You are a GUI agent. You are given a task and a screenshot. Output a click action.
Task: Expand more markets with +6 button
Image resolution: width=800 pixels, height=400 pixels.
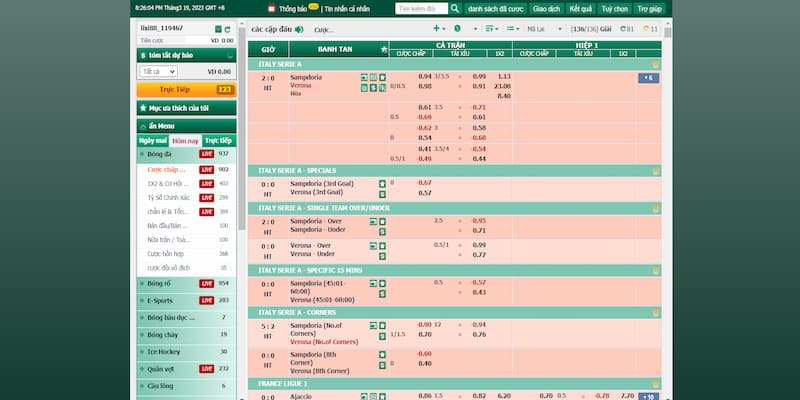648,78
